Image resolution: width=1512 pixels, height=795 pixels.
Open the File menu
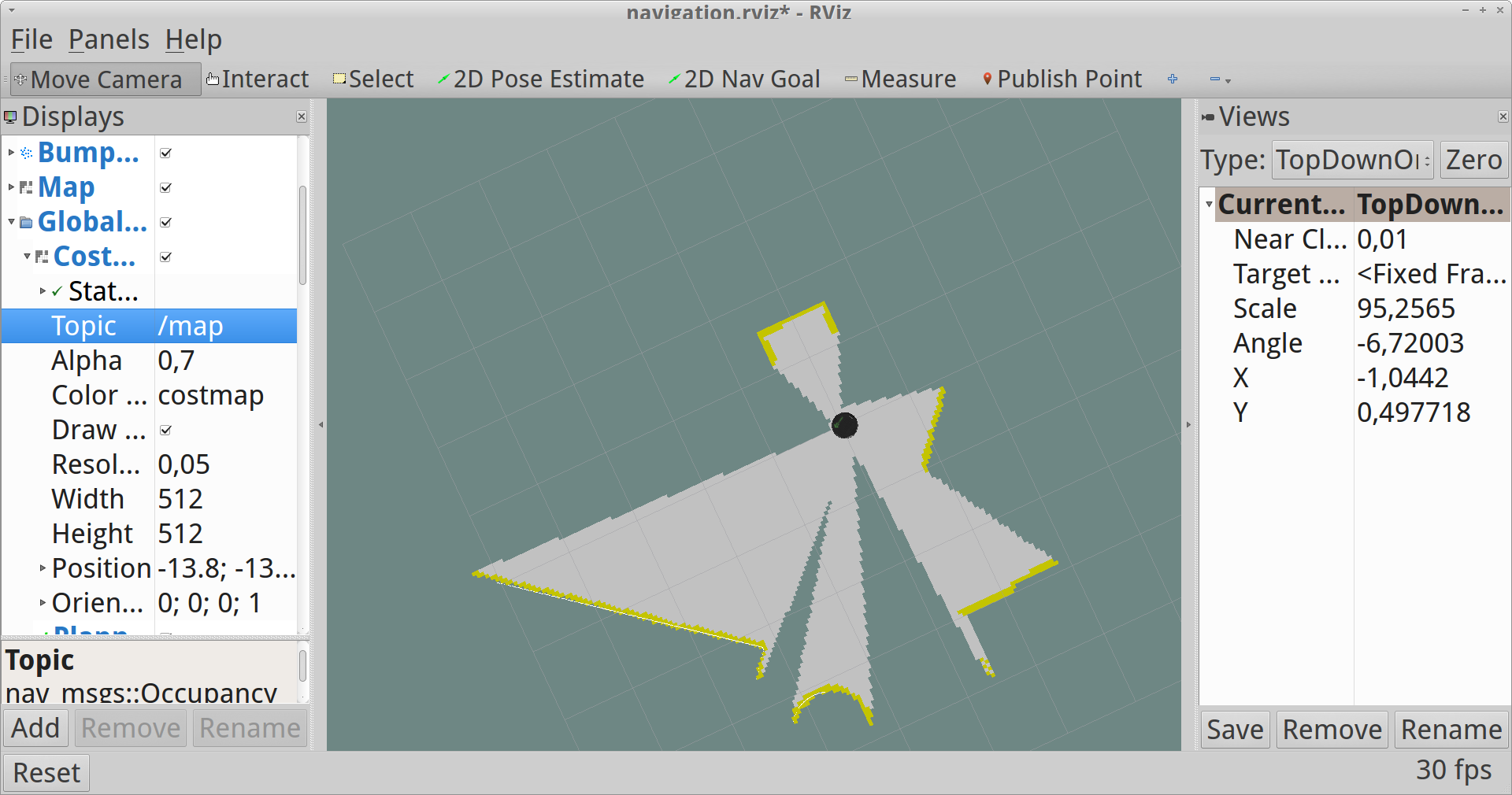pyautogui.click(x=31, y=39)
